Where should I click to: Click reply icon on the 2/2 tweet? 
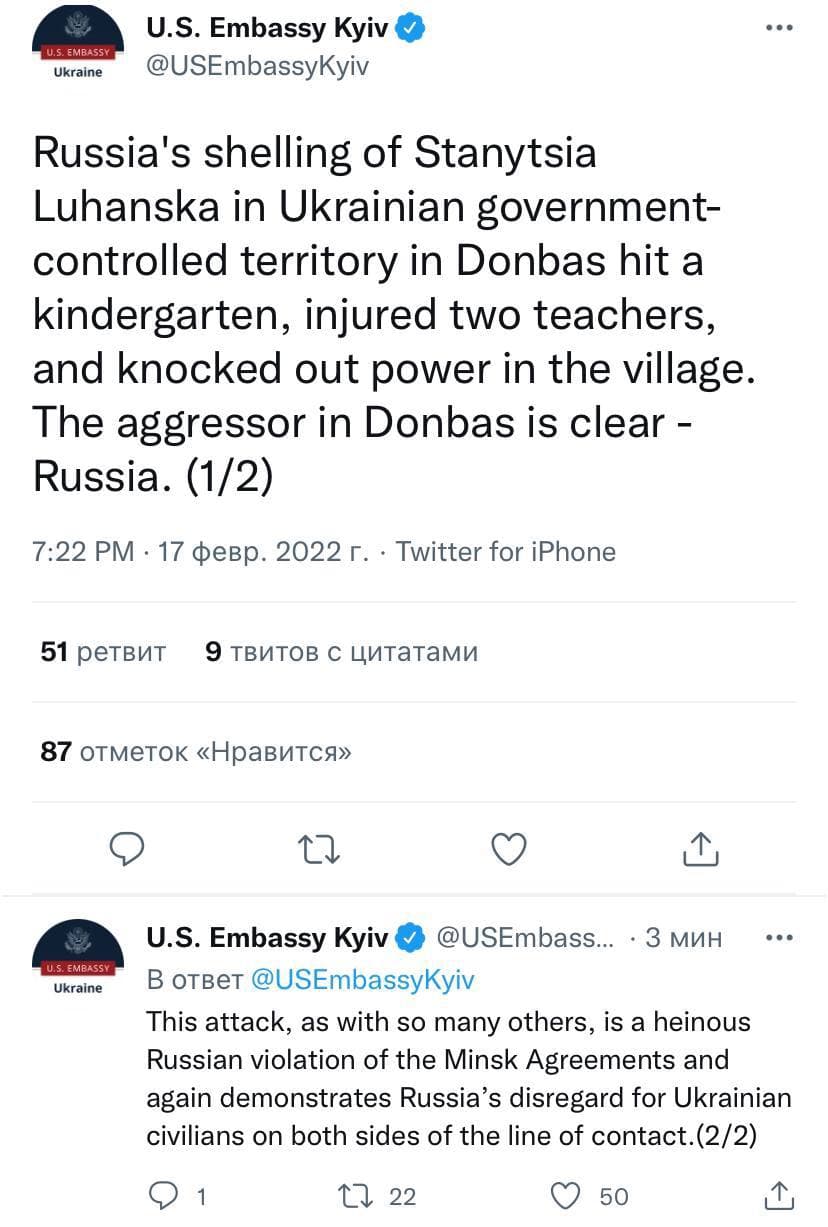[160, 1195]
